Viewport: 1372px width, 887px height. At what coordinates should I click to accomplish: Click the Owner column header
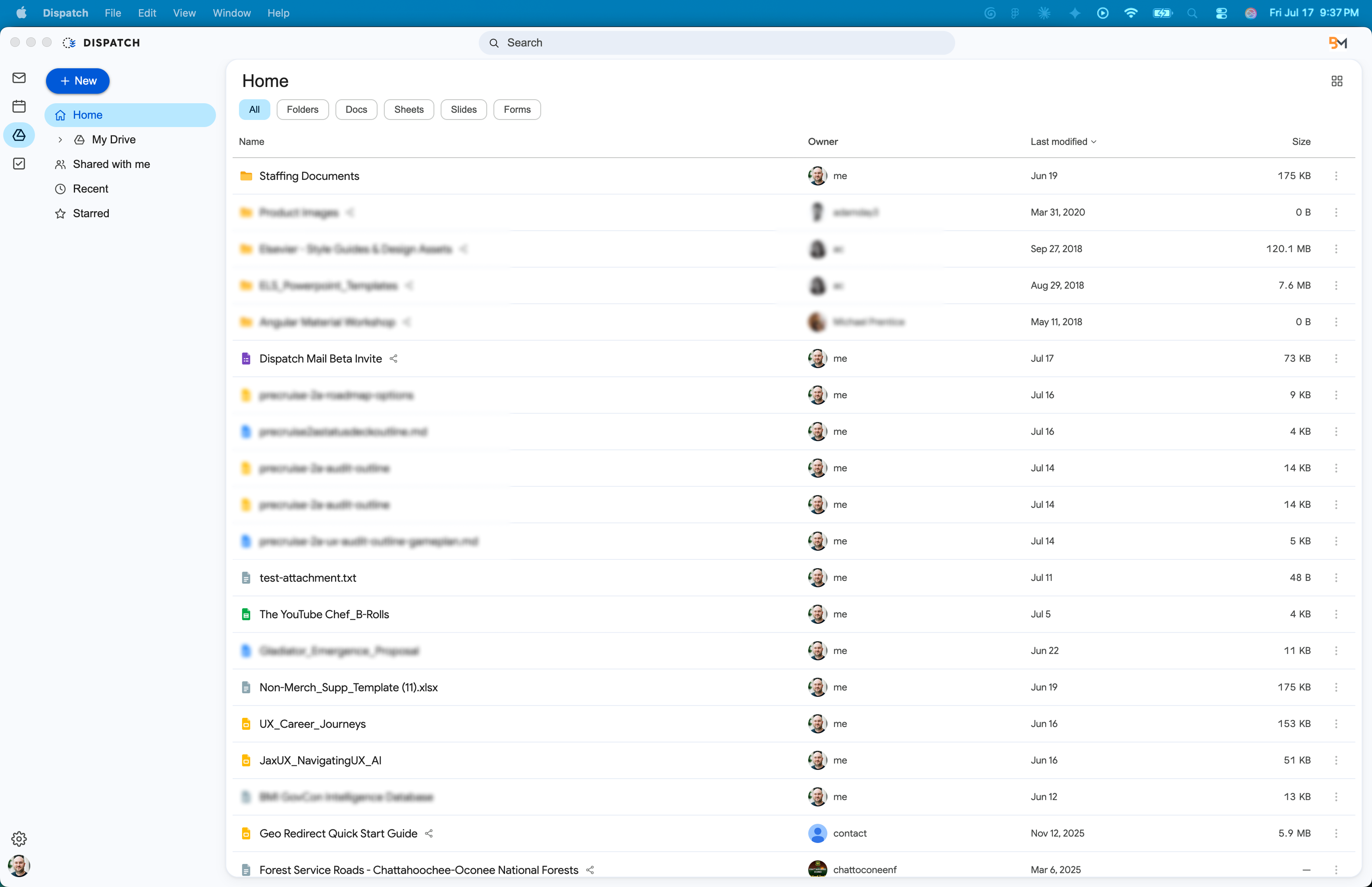(x=823, y=142)
